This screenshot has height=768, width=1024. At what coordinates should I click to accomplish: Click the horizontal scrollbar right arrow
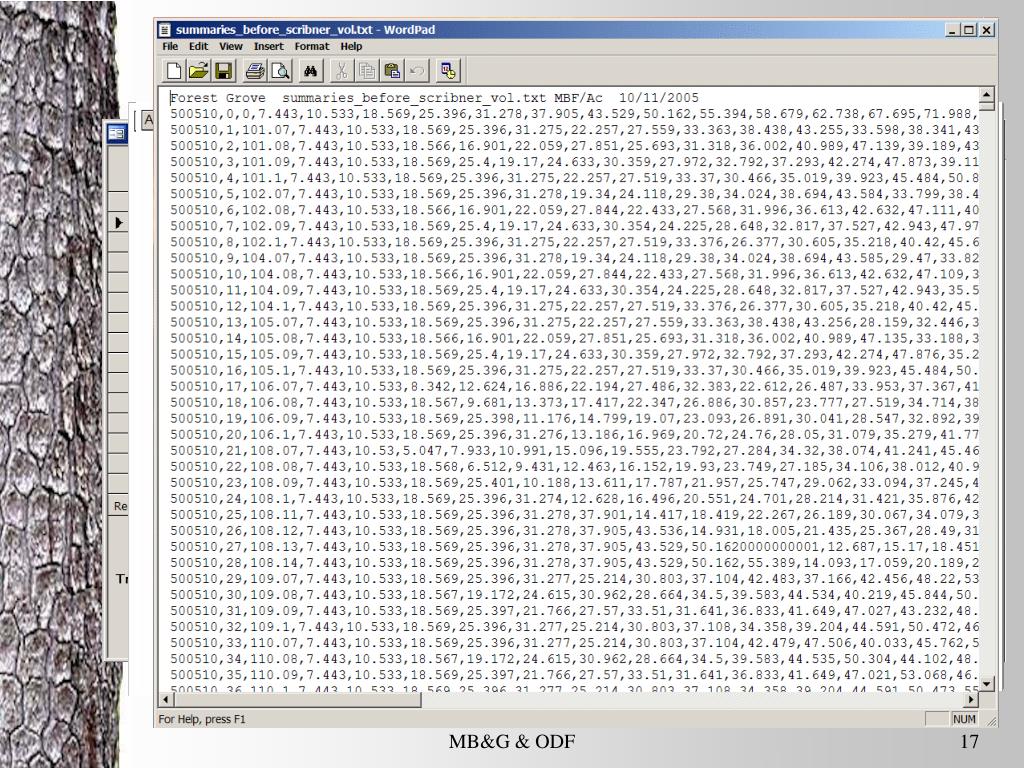pos(971,699)
